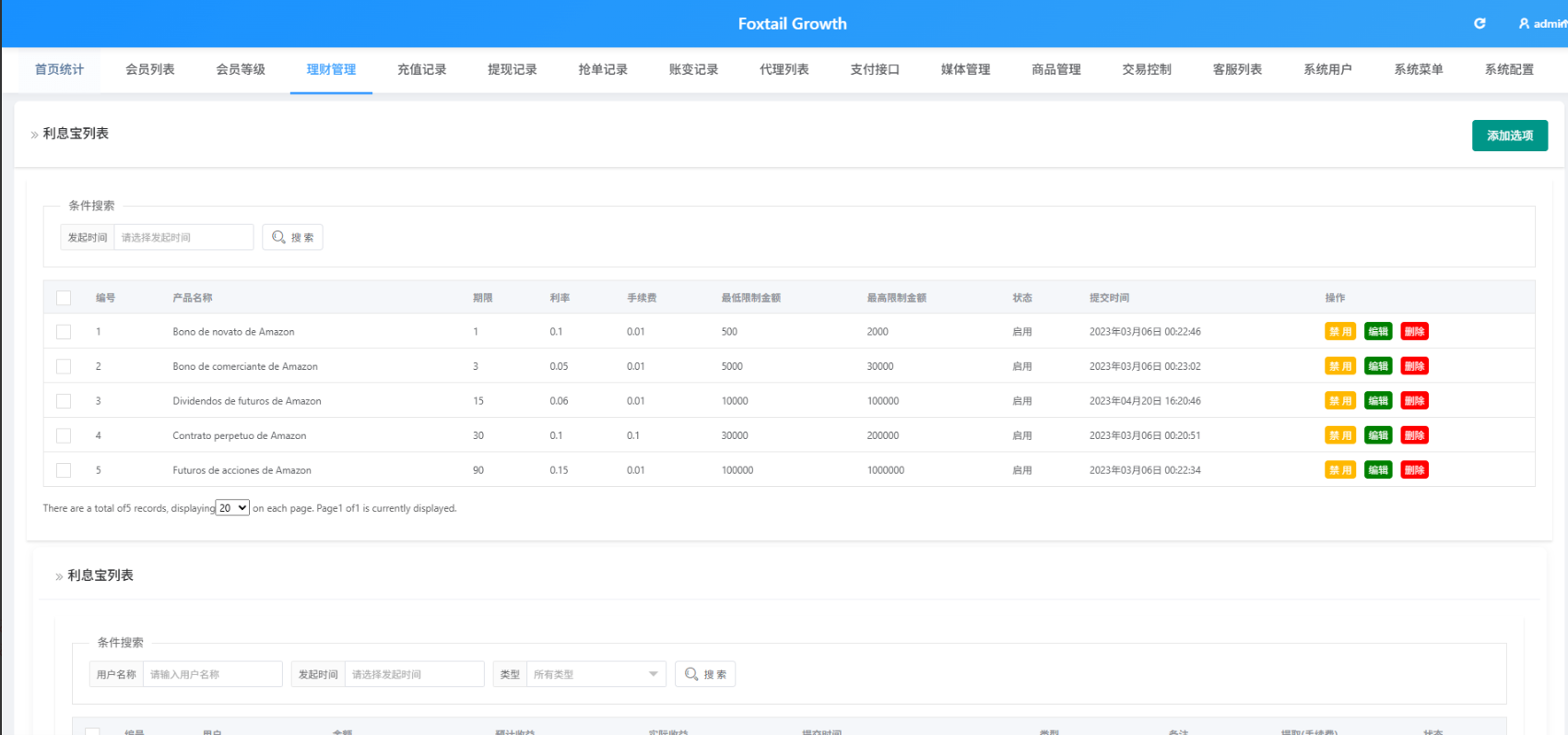Open the 充值记录 tab

(422, 69)
